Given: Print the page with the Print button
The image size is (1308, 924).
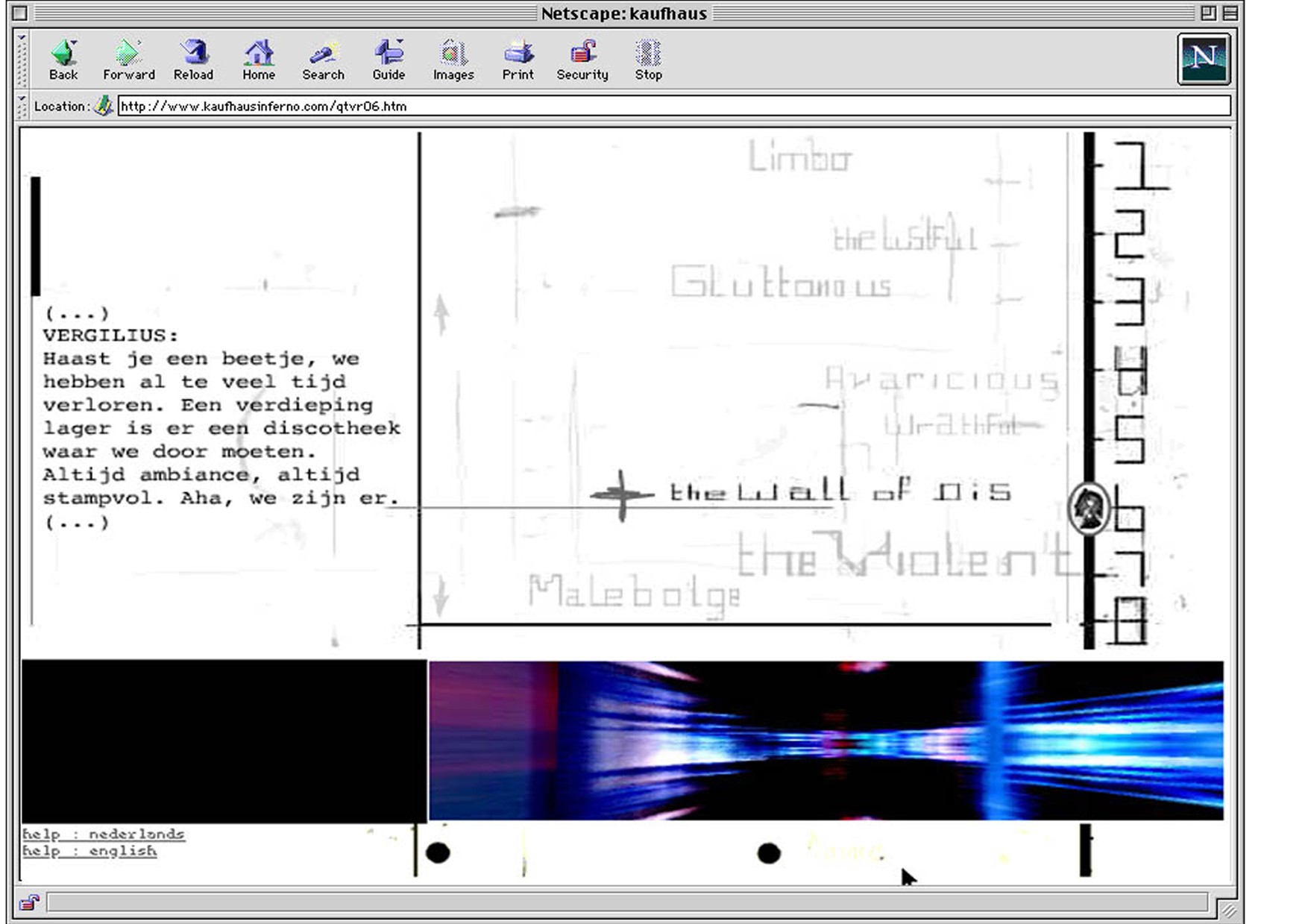Looking at the screenshot, I should 518,60.
